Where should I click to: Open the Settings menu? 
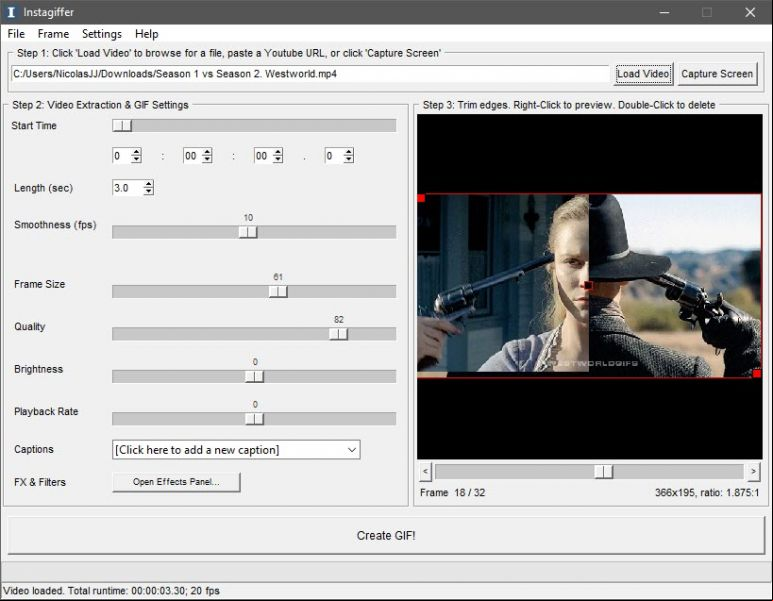tap(102, 34)
